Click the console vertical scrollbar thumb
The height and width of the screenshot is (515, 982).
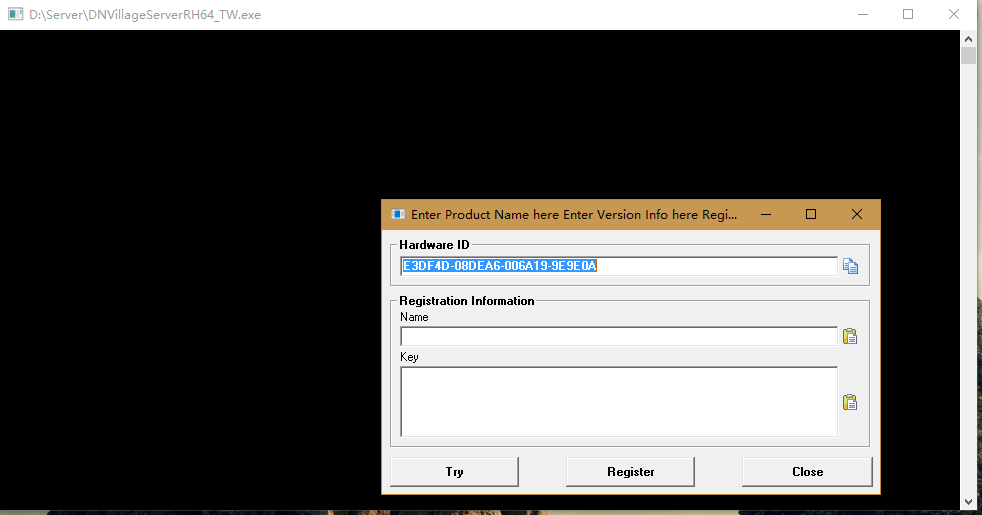[x=968, y=55]
